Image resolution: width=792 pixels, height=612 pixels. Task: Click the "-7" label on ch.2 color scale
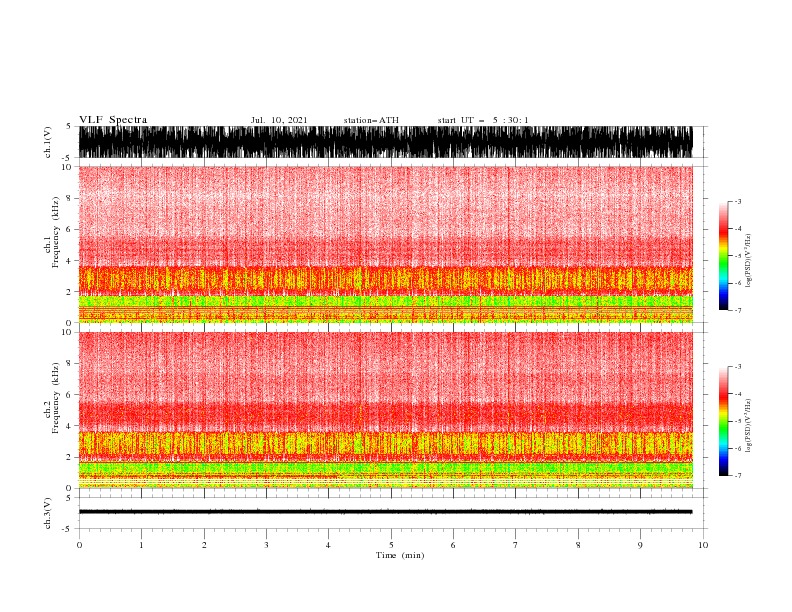(737, 476)
